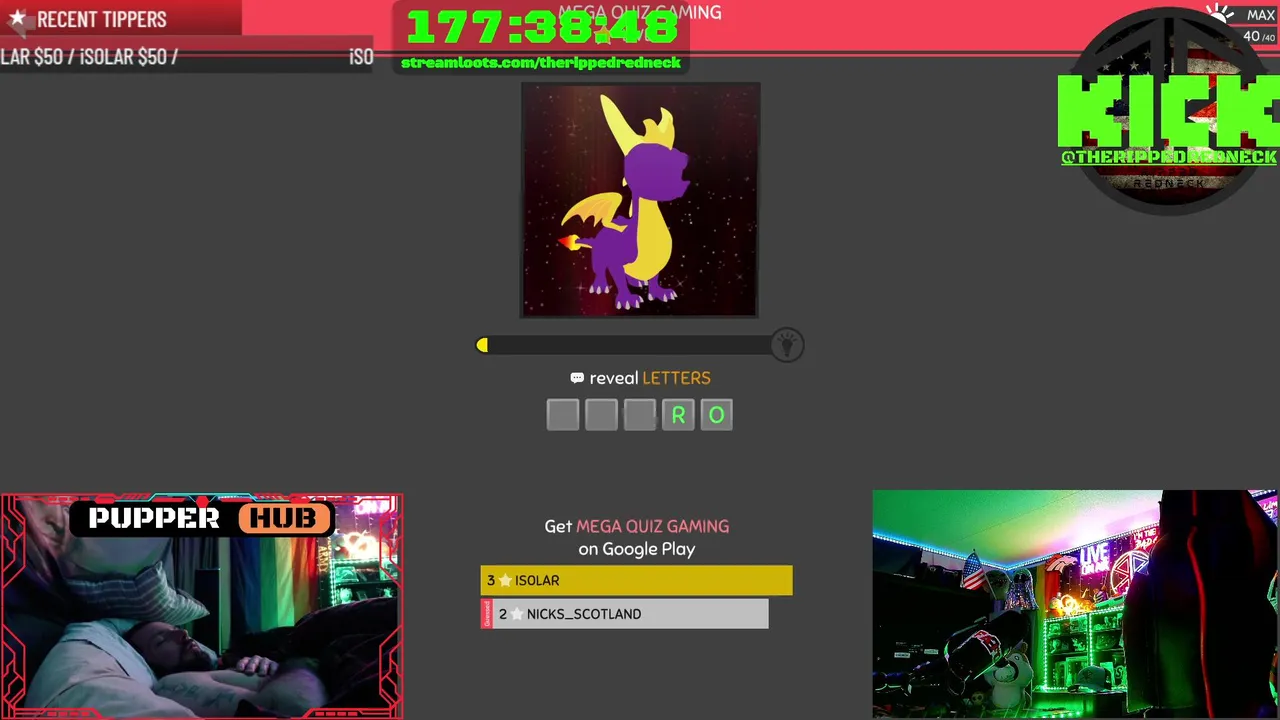Click the Pupper Hub webcam feed
The width and height of the screenshot is (1280, 720).
click(201, 606)
